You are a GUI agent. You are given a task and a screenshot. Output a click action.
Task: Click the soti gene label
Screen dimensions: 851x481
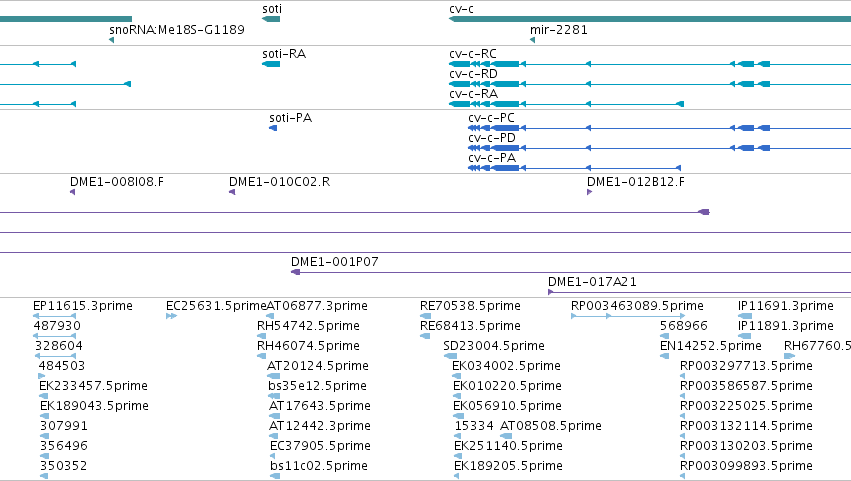pyautogui.click(x=272, y=9)
